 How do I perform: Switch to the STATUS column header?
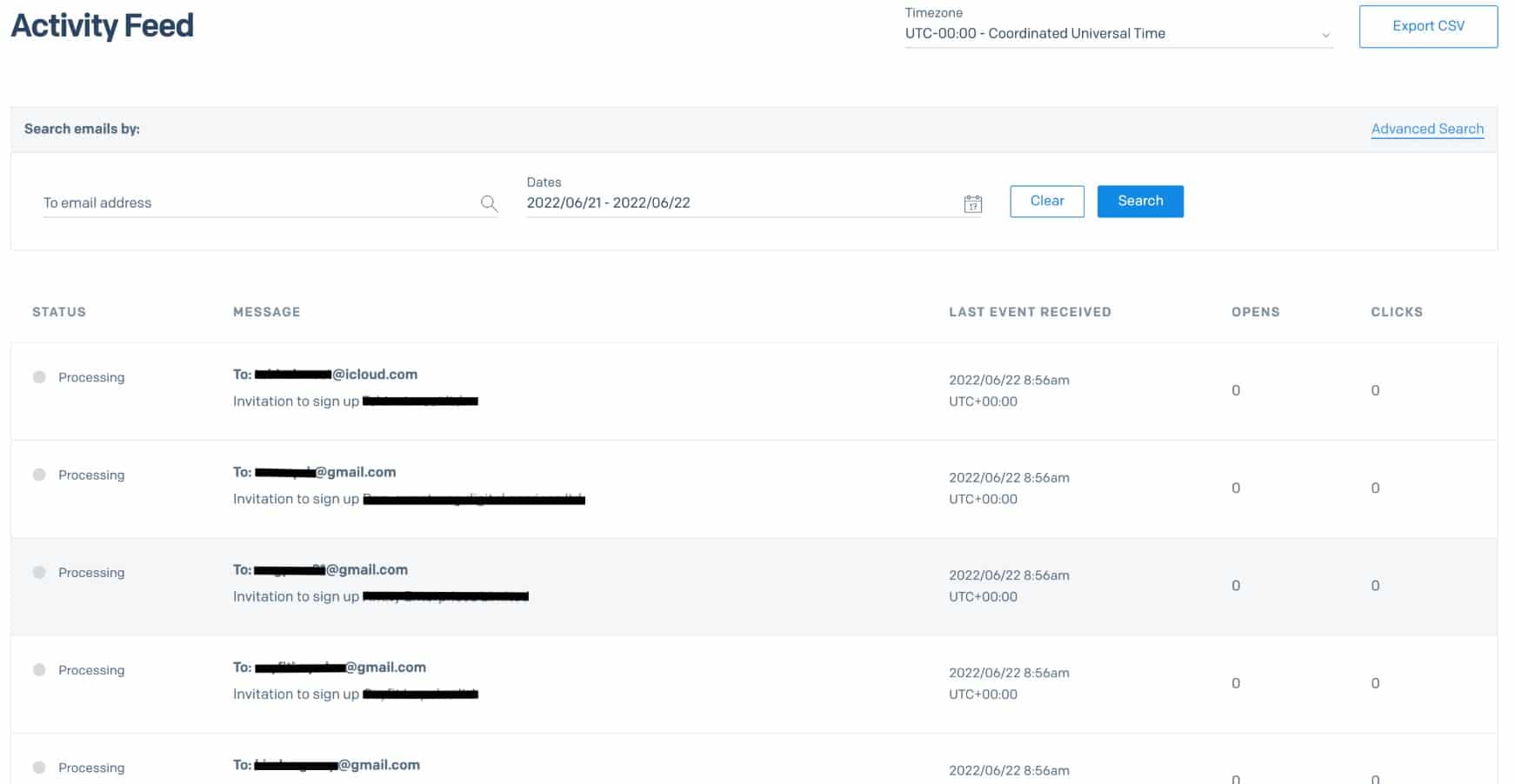coord(57,311)
